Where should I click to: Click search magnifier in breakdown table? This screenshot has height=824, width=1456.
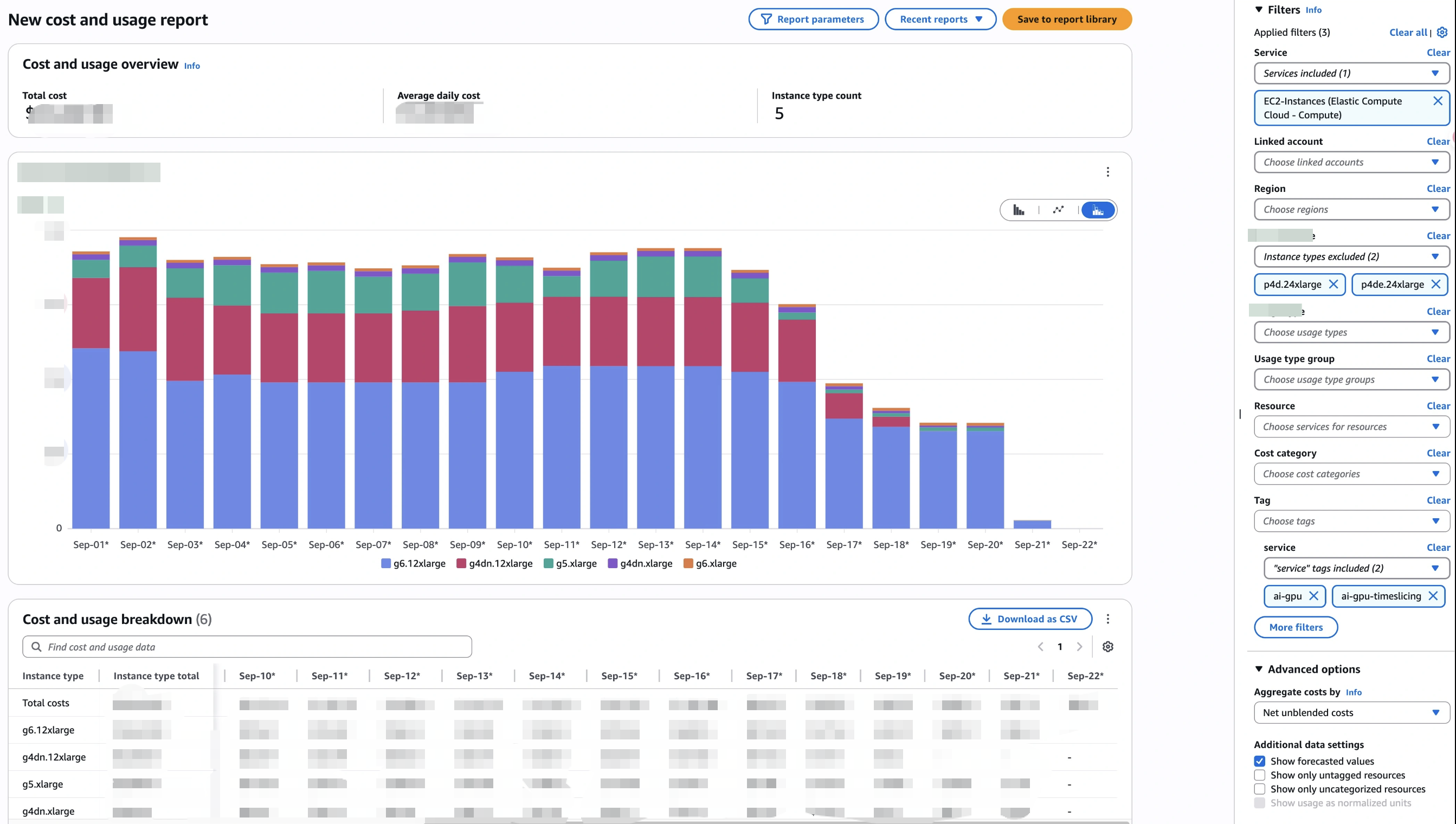pos(36,647)
